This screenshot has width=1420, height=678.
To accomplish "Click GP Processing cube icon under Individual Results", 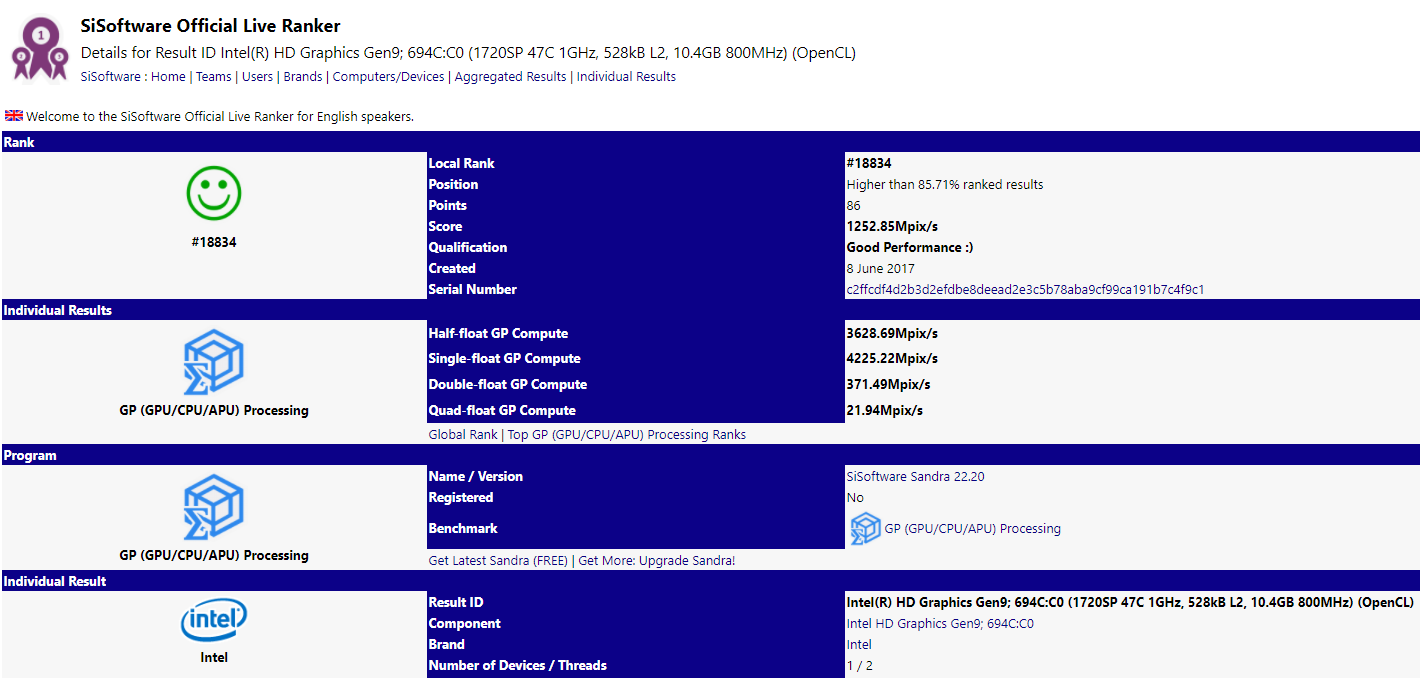I will 214,362.
